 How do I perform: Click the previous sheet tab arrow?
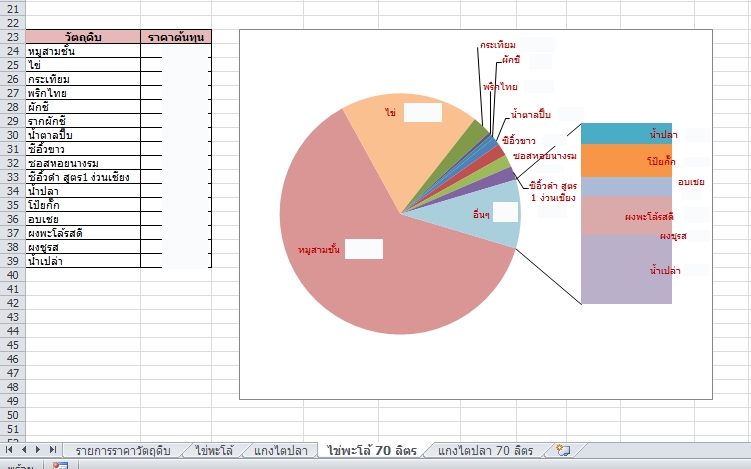(23, 449)
